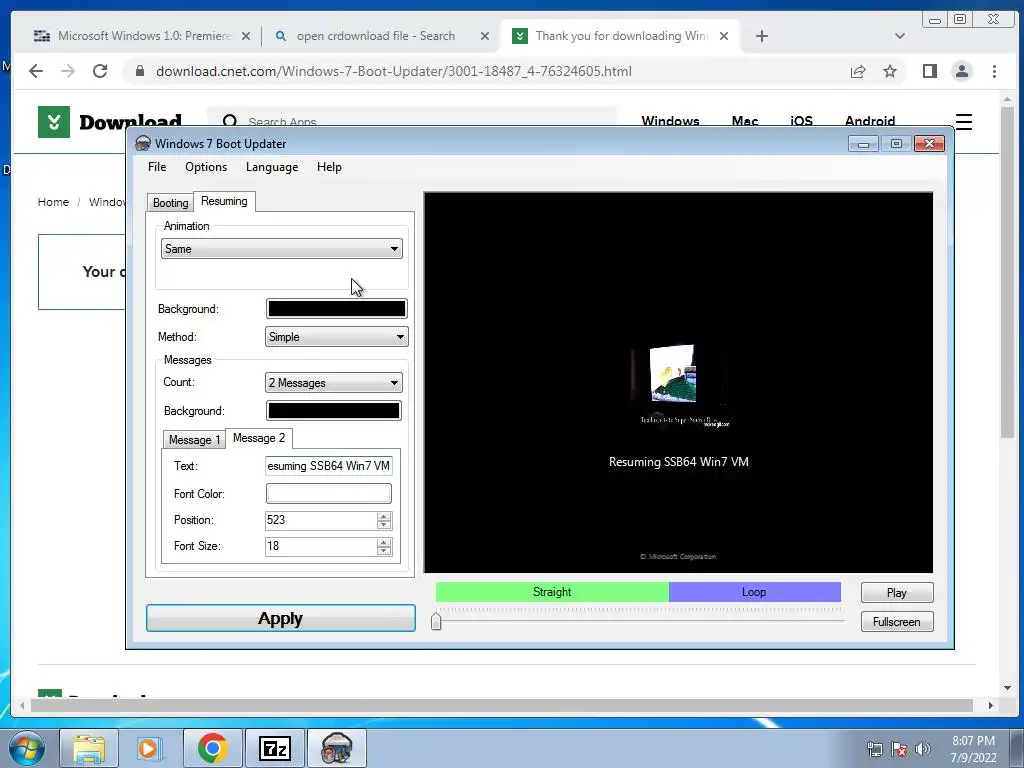
Task: Open 7-Zip from the taskbar
Action: tap(274, 748)
